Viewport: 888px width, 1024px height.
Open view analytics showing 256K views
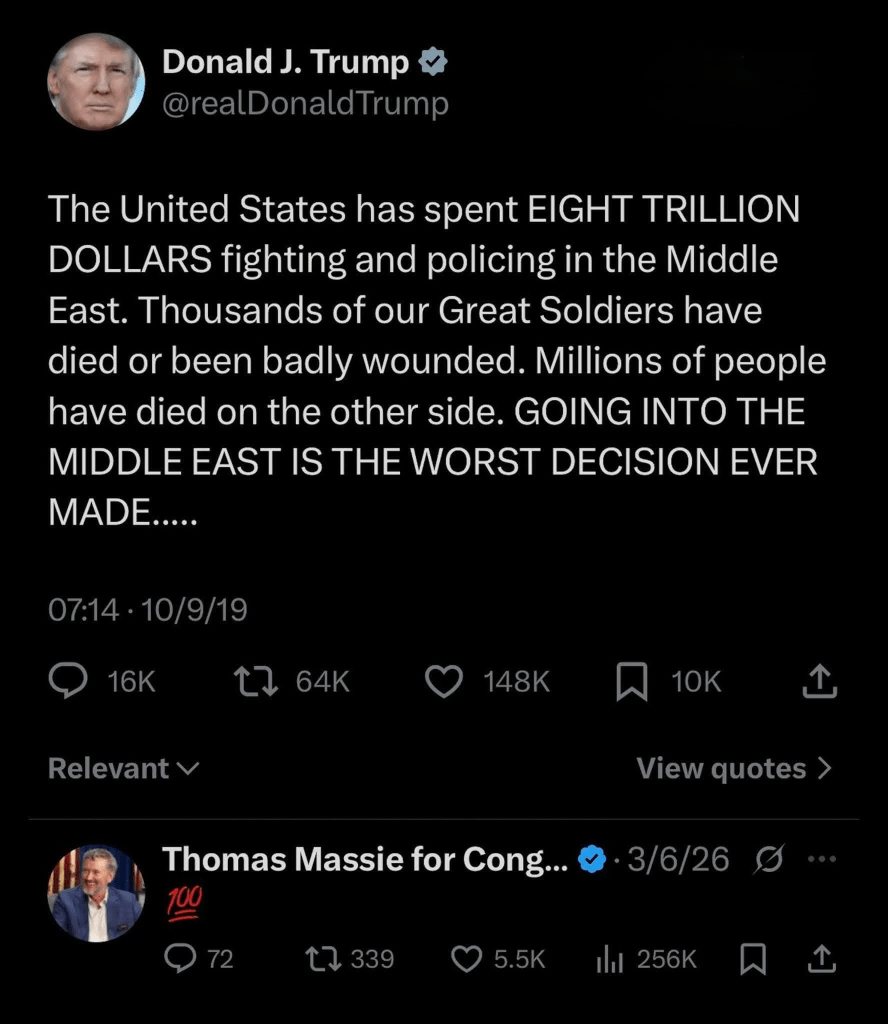coord(610,959)
